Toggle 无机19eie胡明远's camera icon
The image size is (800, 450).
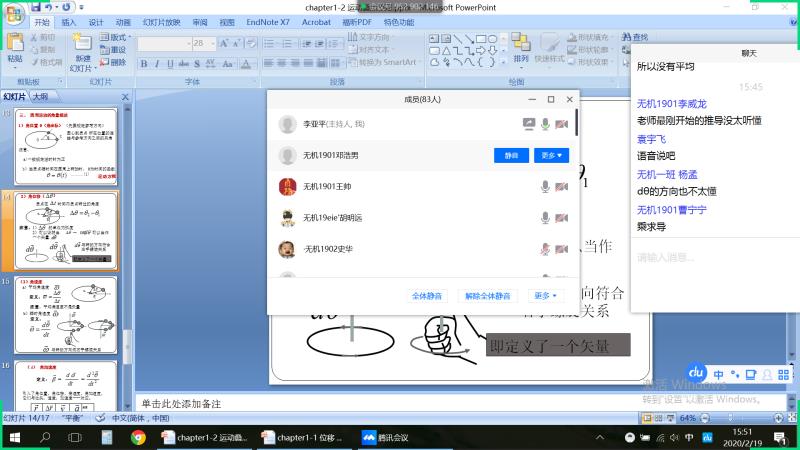click(562, 218)
